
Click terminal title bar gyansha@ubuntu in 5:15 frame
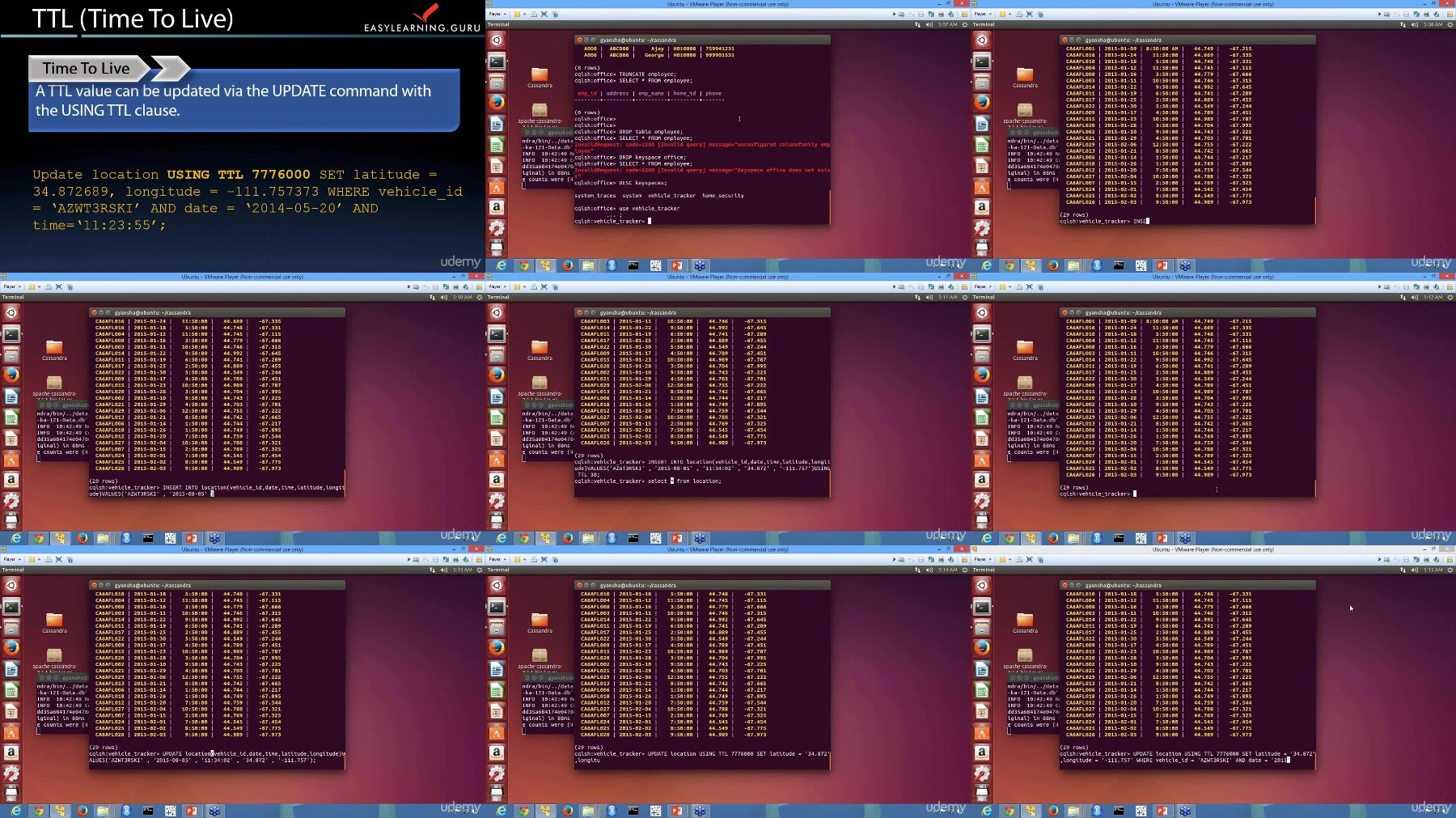point(1187,585)
